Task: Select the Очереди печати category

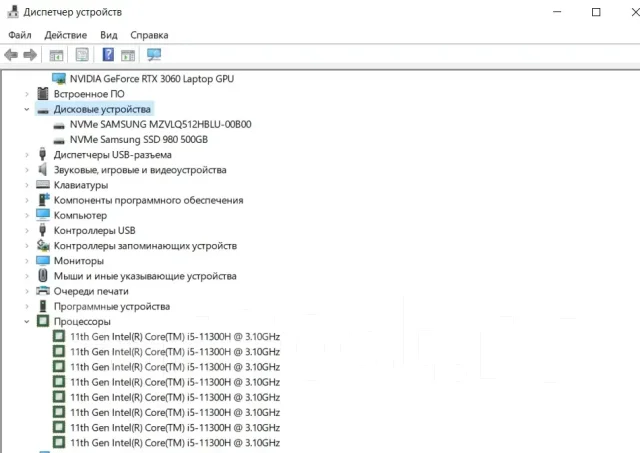Action: point(91,291)
